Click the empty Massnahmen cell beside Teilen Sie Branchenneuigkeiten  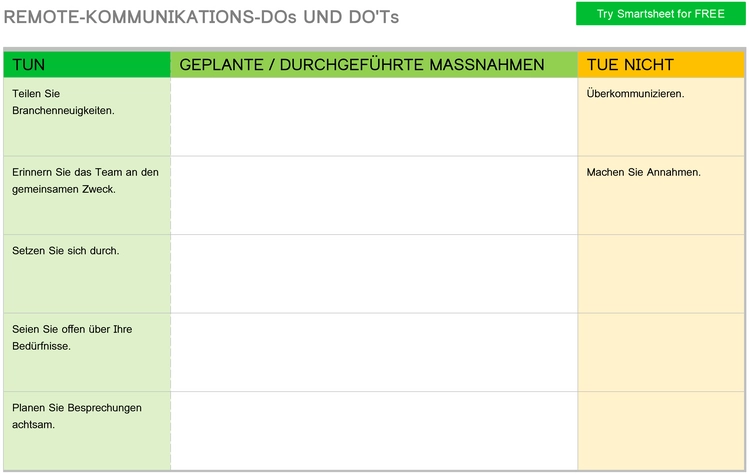(374, 117)
